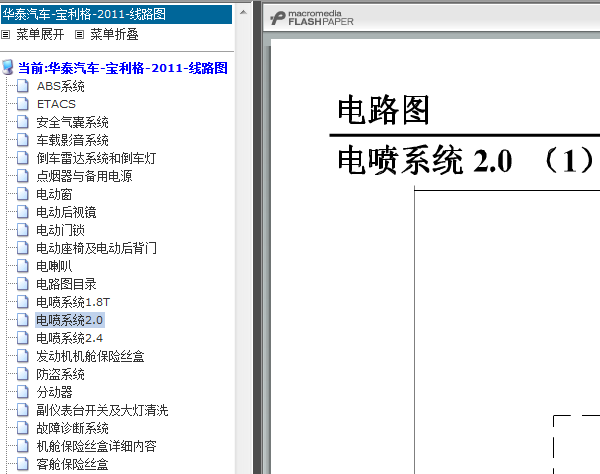Click the page icon beside 发动机机舱保险丝盒
The width and height of the screenshot is (600, 474).
[x=23, y=356]
